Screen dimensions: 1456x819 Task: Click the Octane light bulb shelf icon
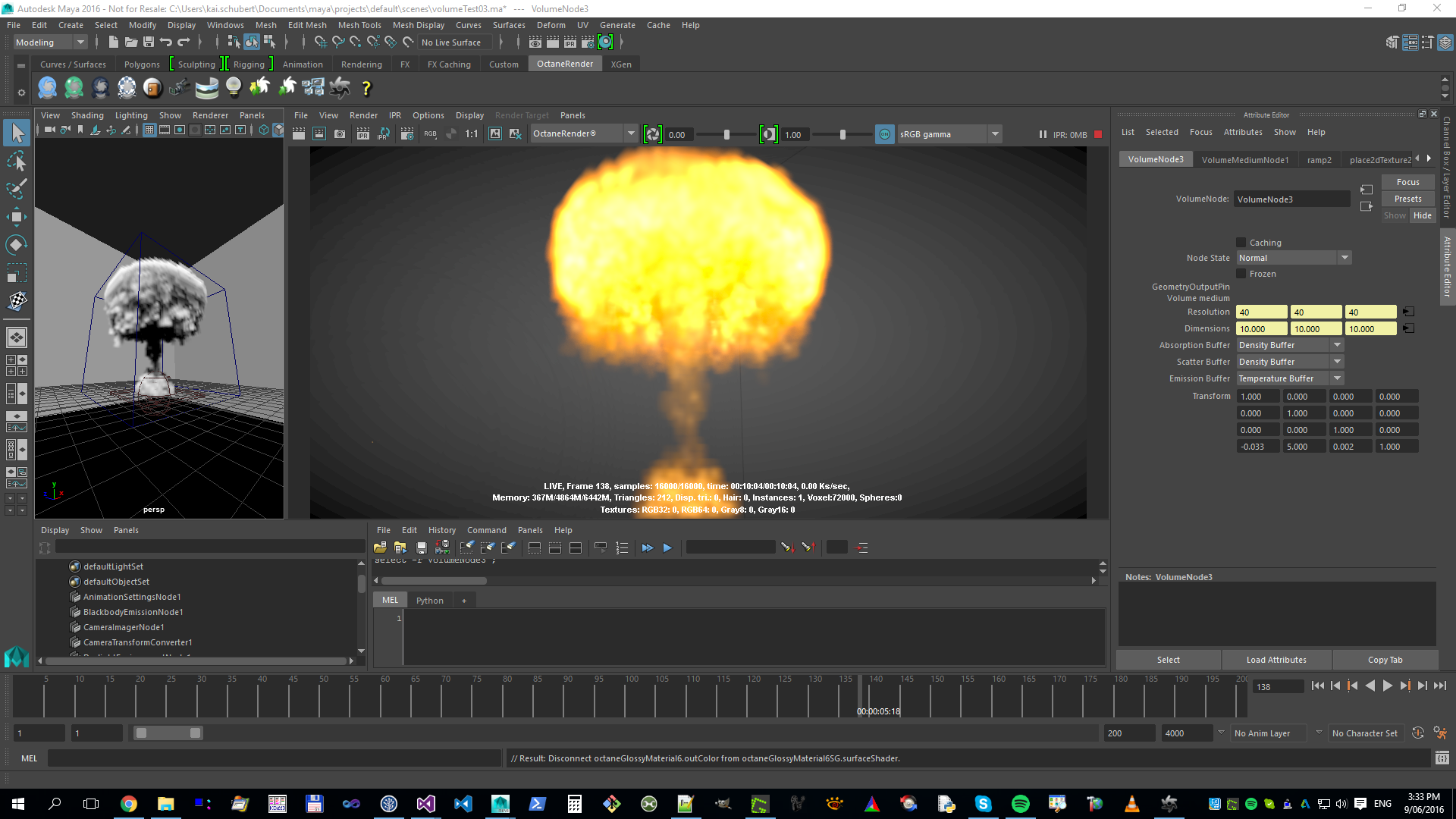coord(234,88)
